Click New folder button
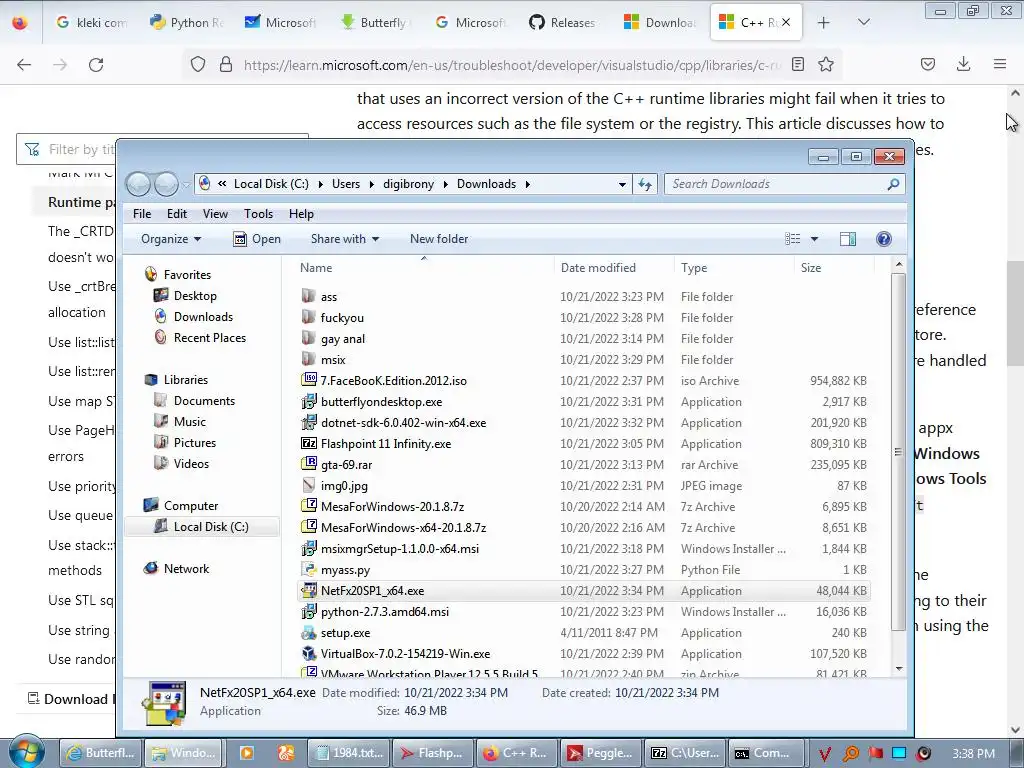 [x=439, y=239]
